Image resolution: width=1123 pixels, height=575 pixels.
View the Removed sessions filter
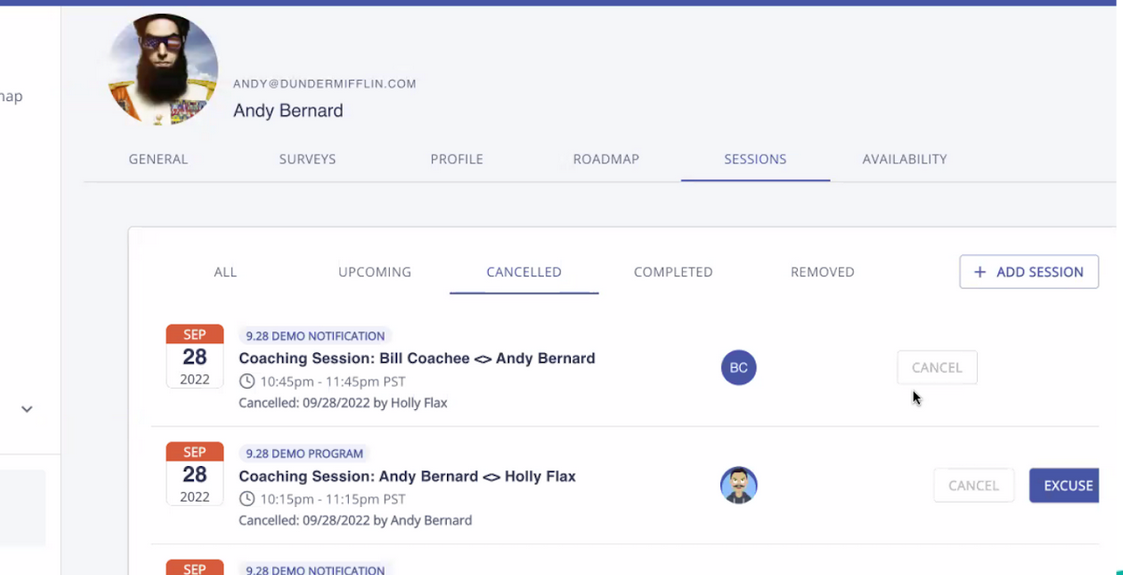point(822,272)
